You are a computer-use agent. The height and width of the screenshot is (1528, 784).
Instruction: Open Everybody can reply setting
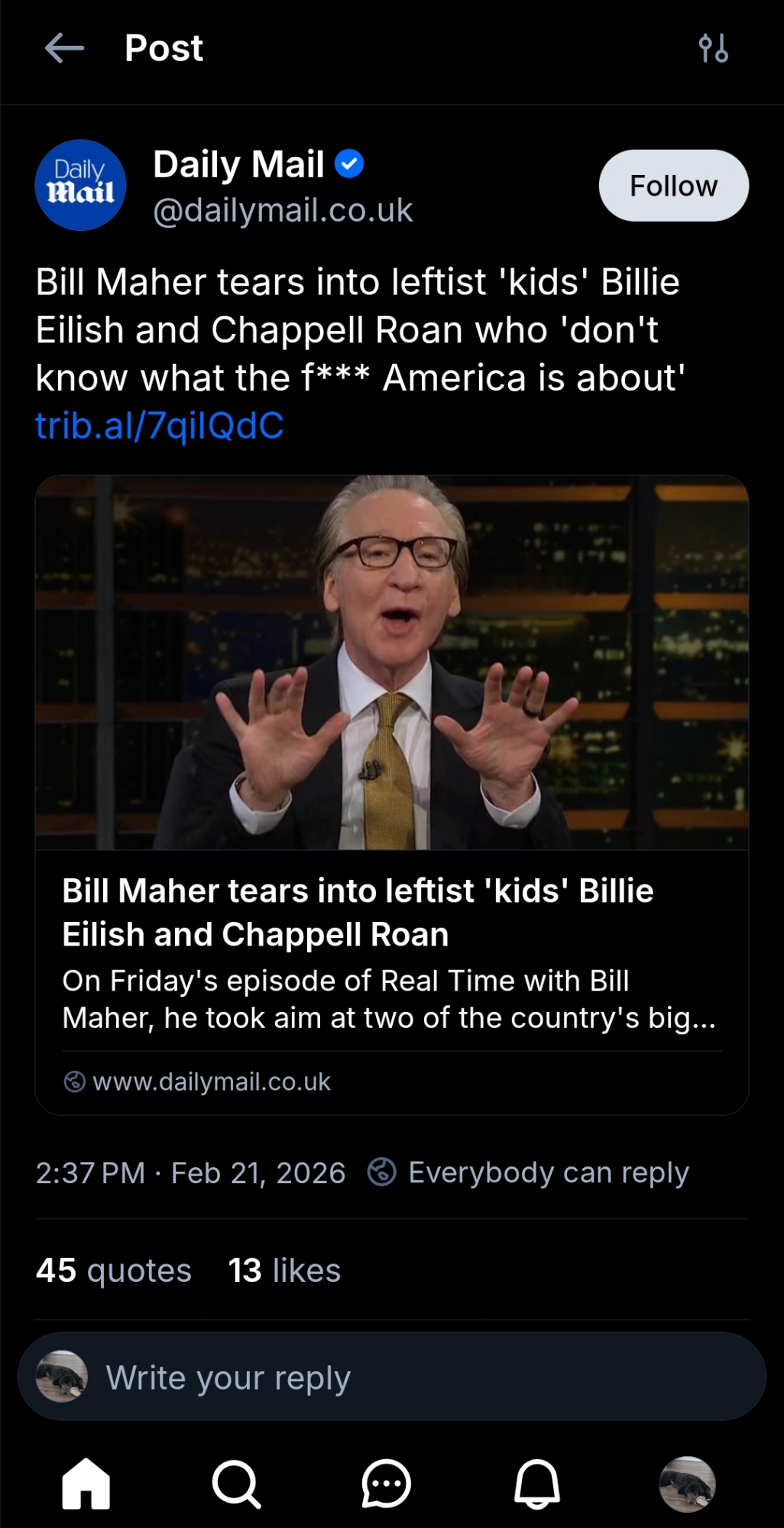pos(529,1173)
